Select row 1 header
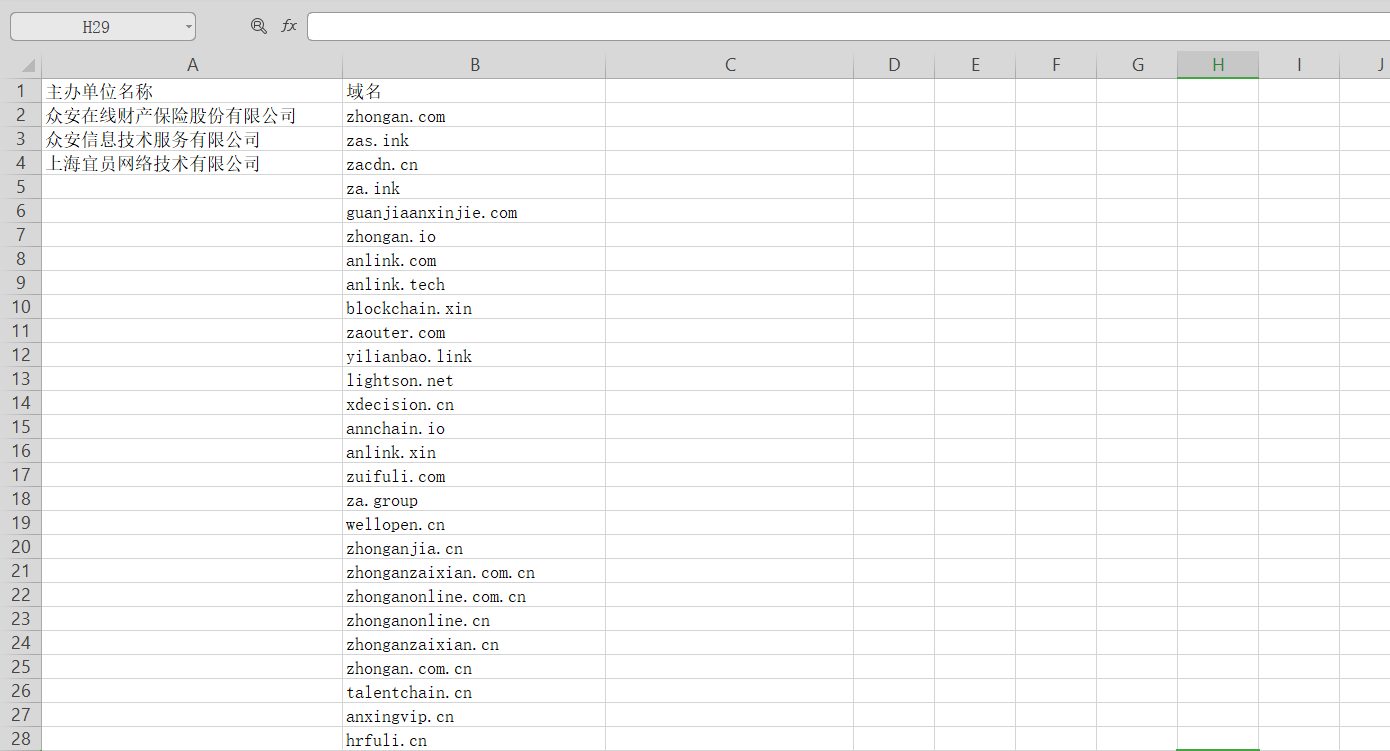1390x751 pixels. coord(21,91)
